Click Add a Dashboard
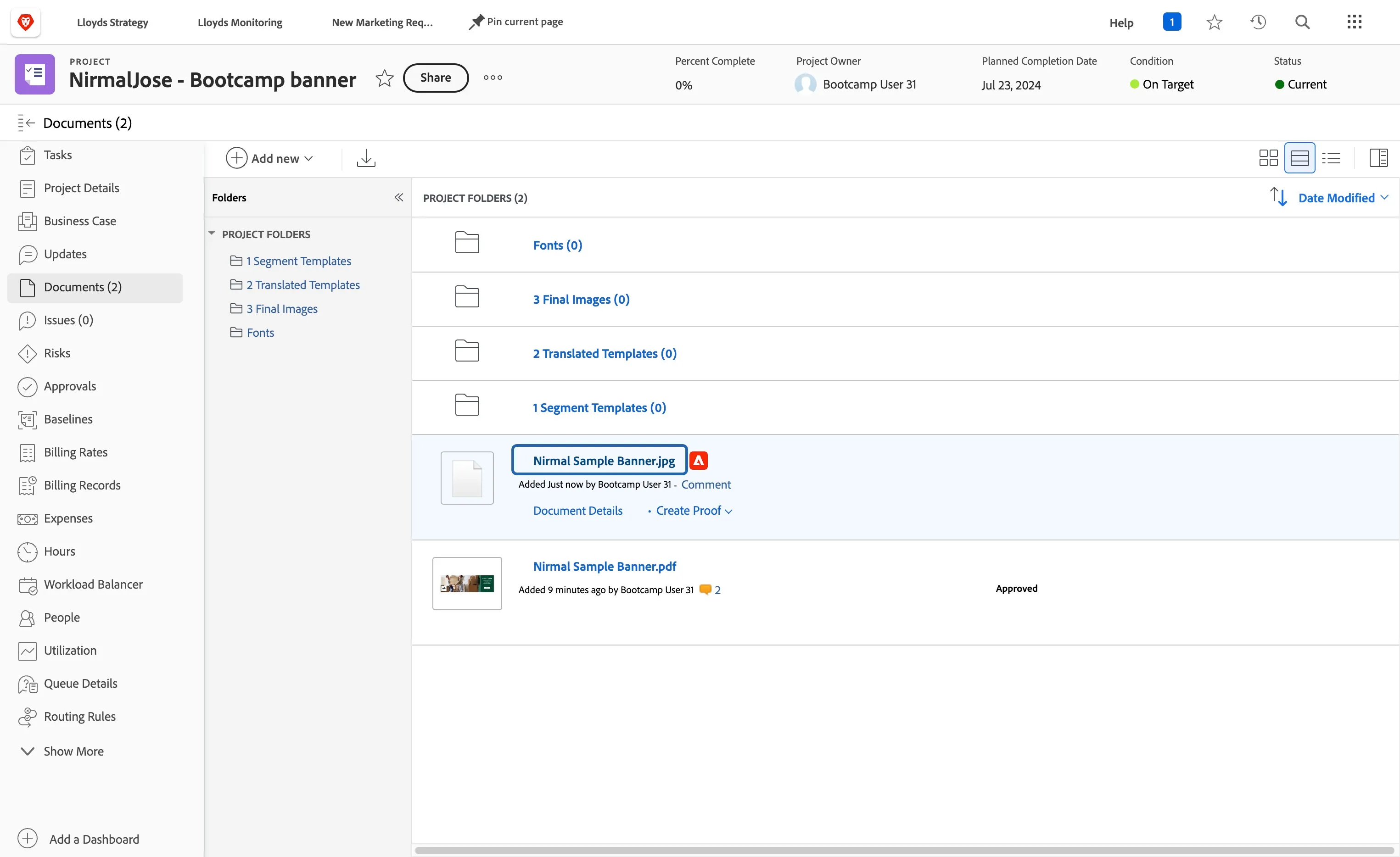1400x857 pixels. pos(78,839)
